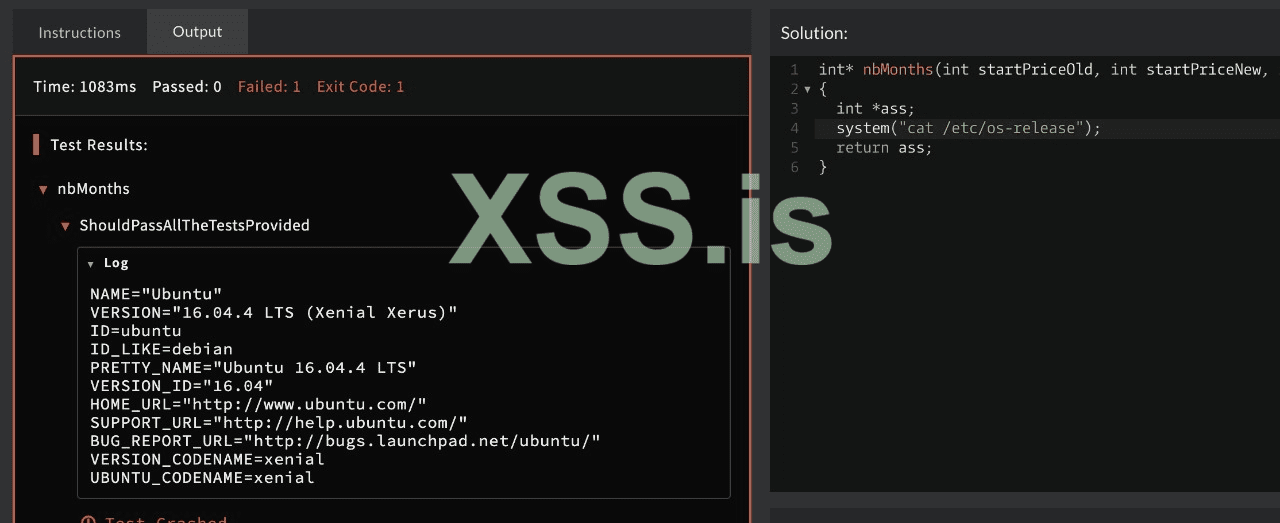The height and width of the screenshot is (523, 1280).
Task: Click line number 6 in gutter
Action: pos(794,167)
